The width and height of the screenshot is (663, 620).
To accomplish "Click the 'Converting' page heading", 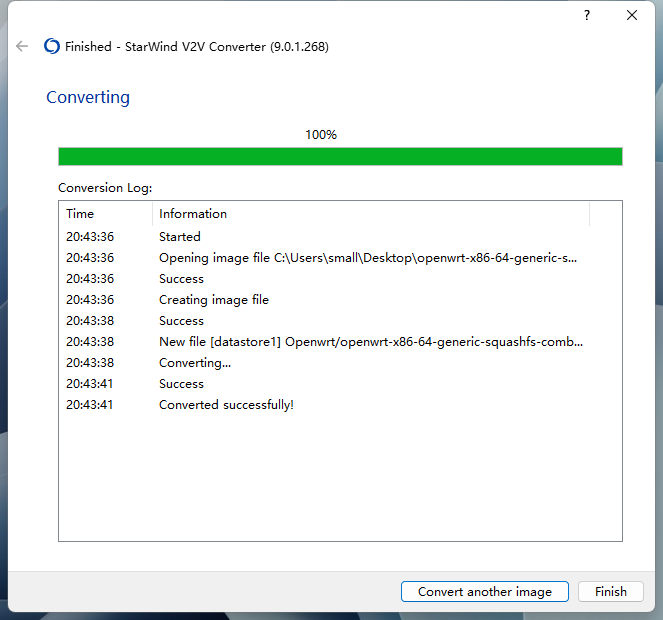I will 88,97.
